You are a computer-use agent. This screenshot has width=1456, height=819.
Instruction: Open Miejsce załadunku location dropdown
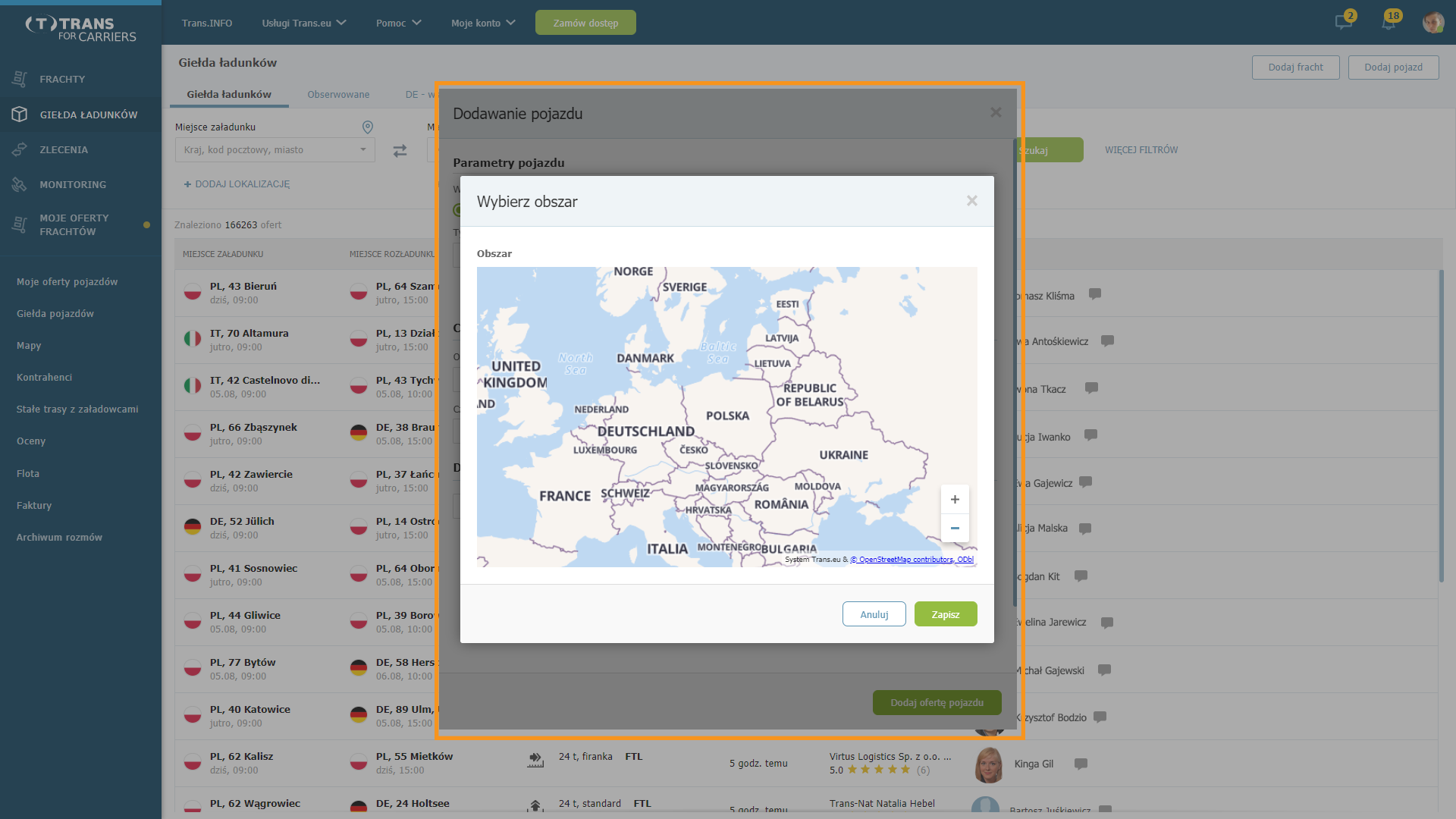click(275, 150)
